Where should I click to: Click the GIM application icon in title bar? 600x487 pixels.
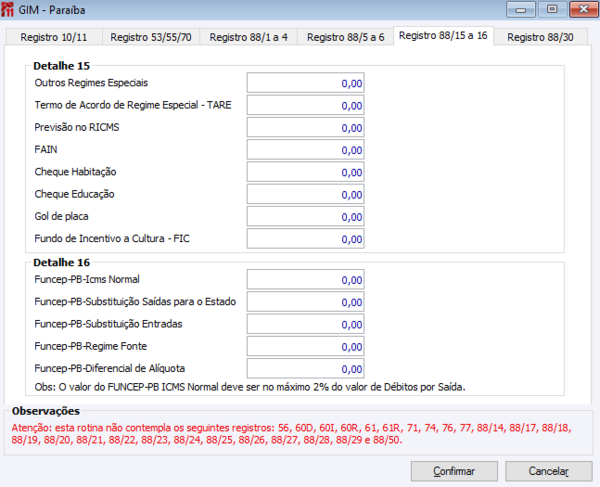8,10
